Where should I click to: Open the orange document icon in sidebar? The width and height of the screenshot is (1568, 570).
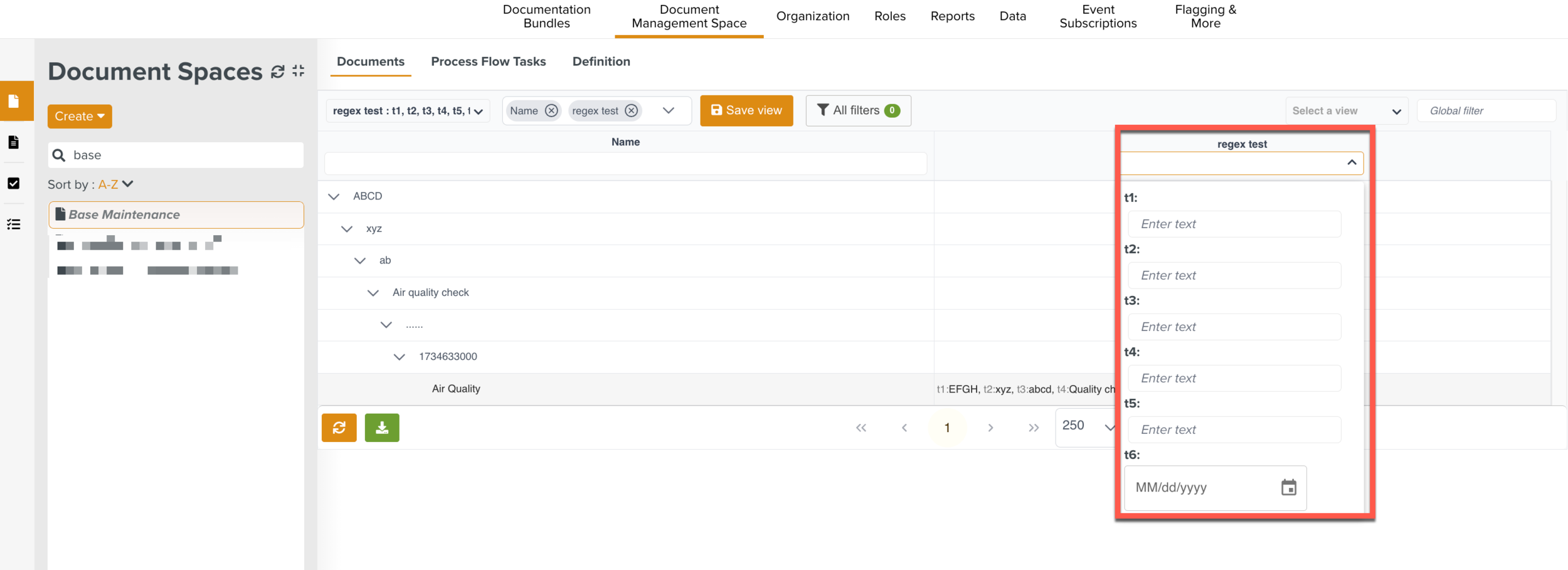pos(14,101)
